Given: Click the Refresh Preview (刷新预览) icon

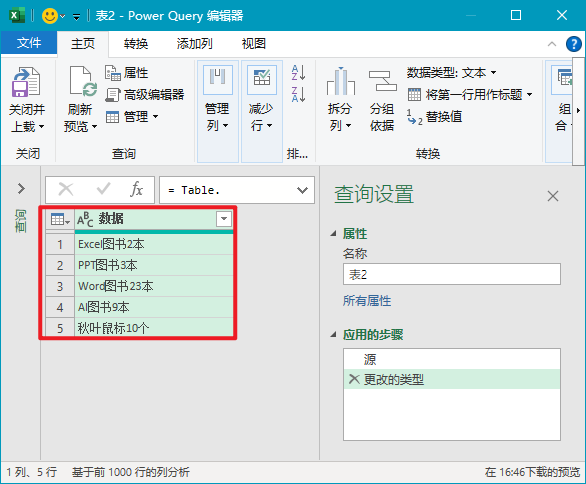Looking at the screenshot, I should tap(83, 81).
